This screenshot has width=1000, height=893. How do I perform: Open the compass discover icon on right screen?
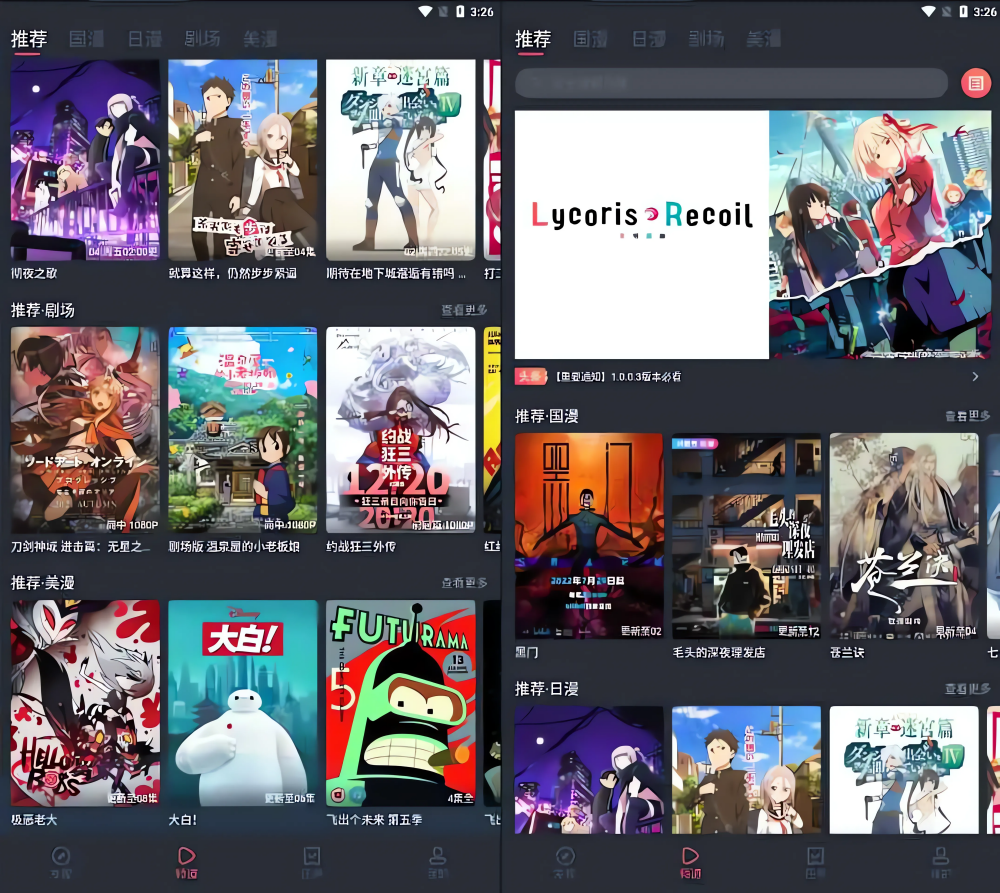(565, 857)
